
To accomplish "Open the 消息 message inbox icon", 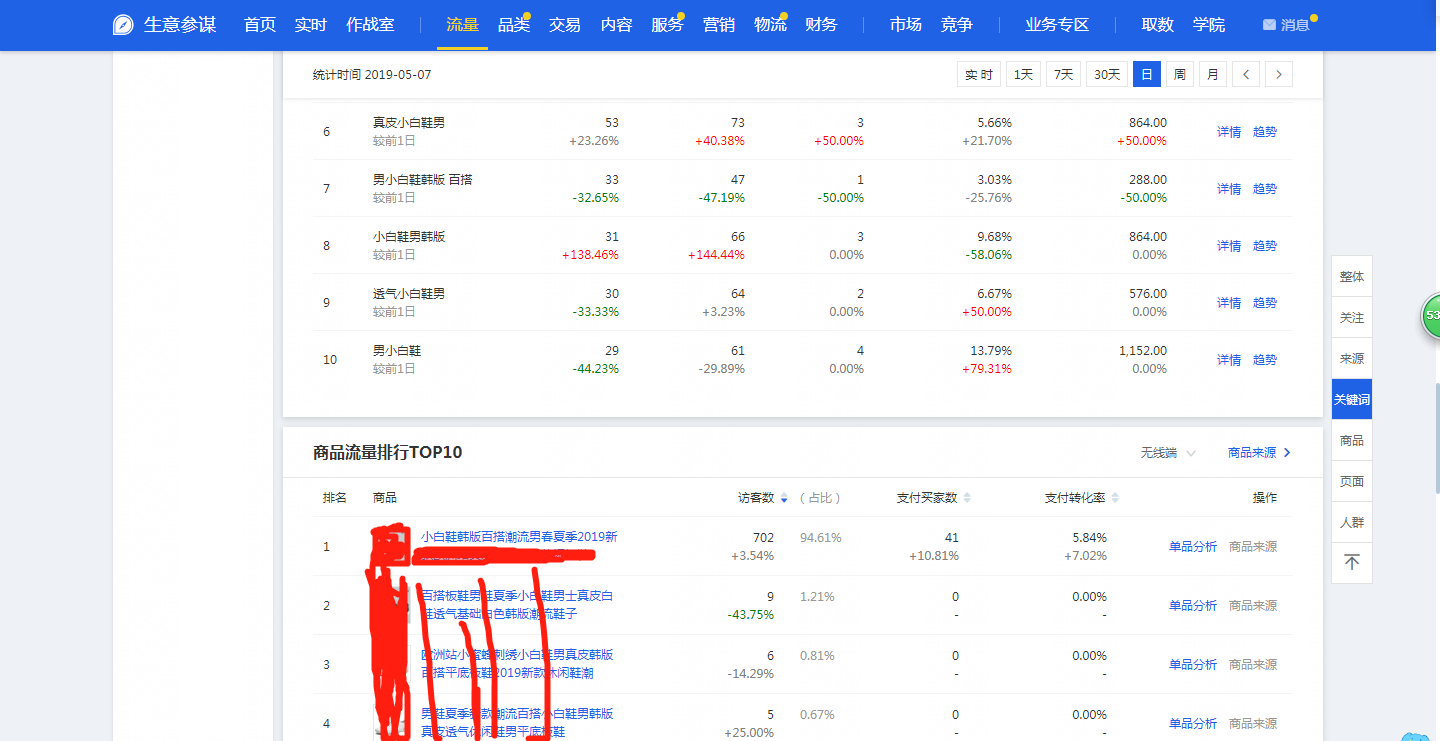I will (1270, 24).
